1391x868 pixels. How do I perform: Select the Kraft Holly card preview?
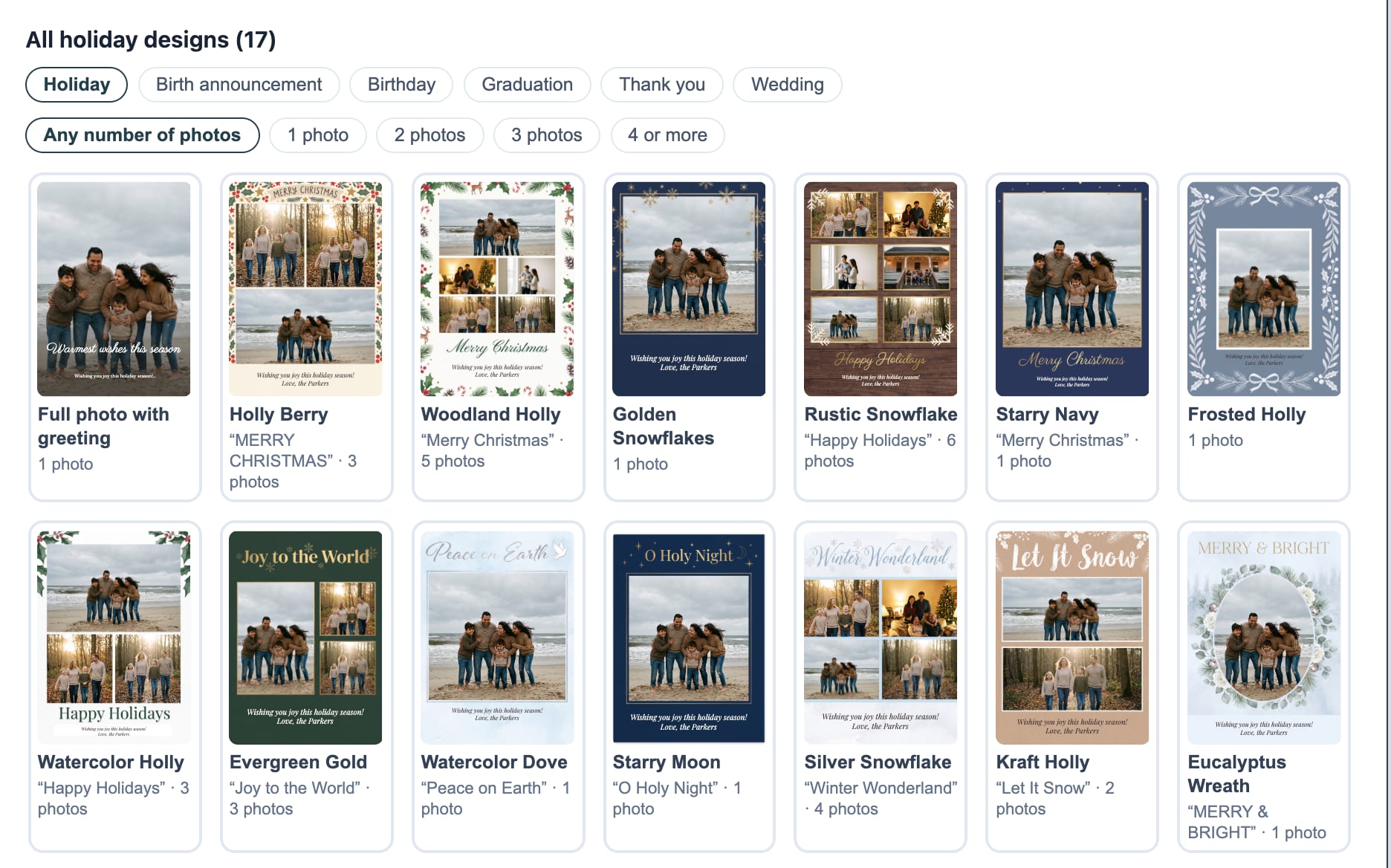[x=1072, y=638]
